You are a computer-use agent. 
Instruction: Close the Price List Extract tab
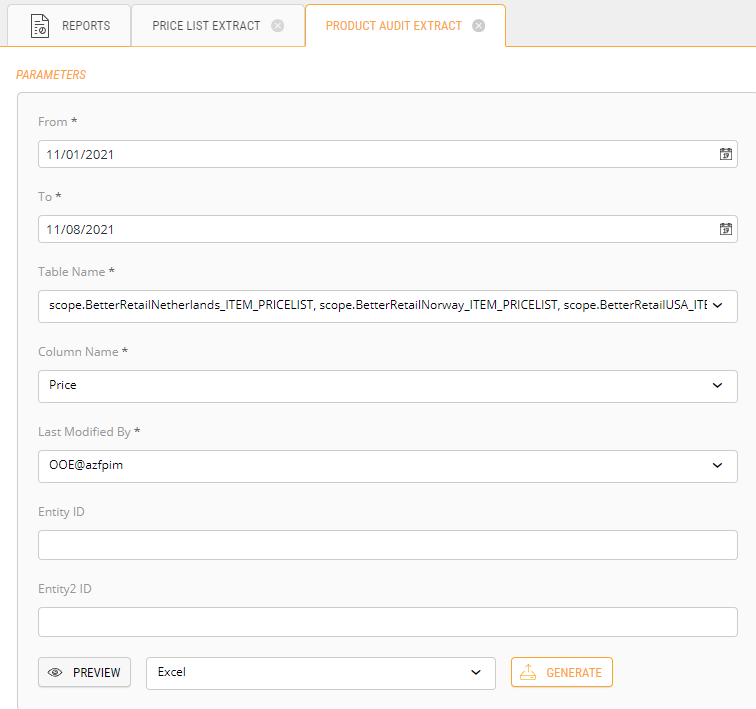[x=278, y=26]
